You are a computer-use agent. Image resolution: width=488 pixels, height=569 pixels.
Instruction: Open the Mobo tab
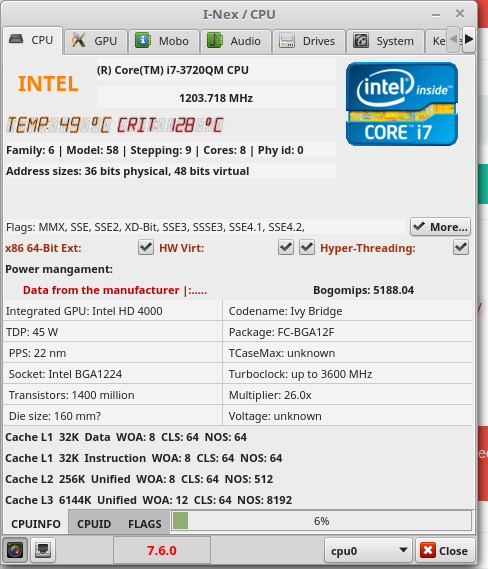click(164, 41)
